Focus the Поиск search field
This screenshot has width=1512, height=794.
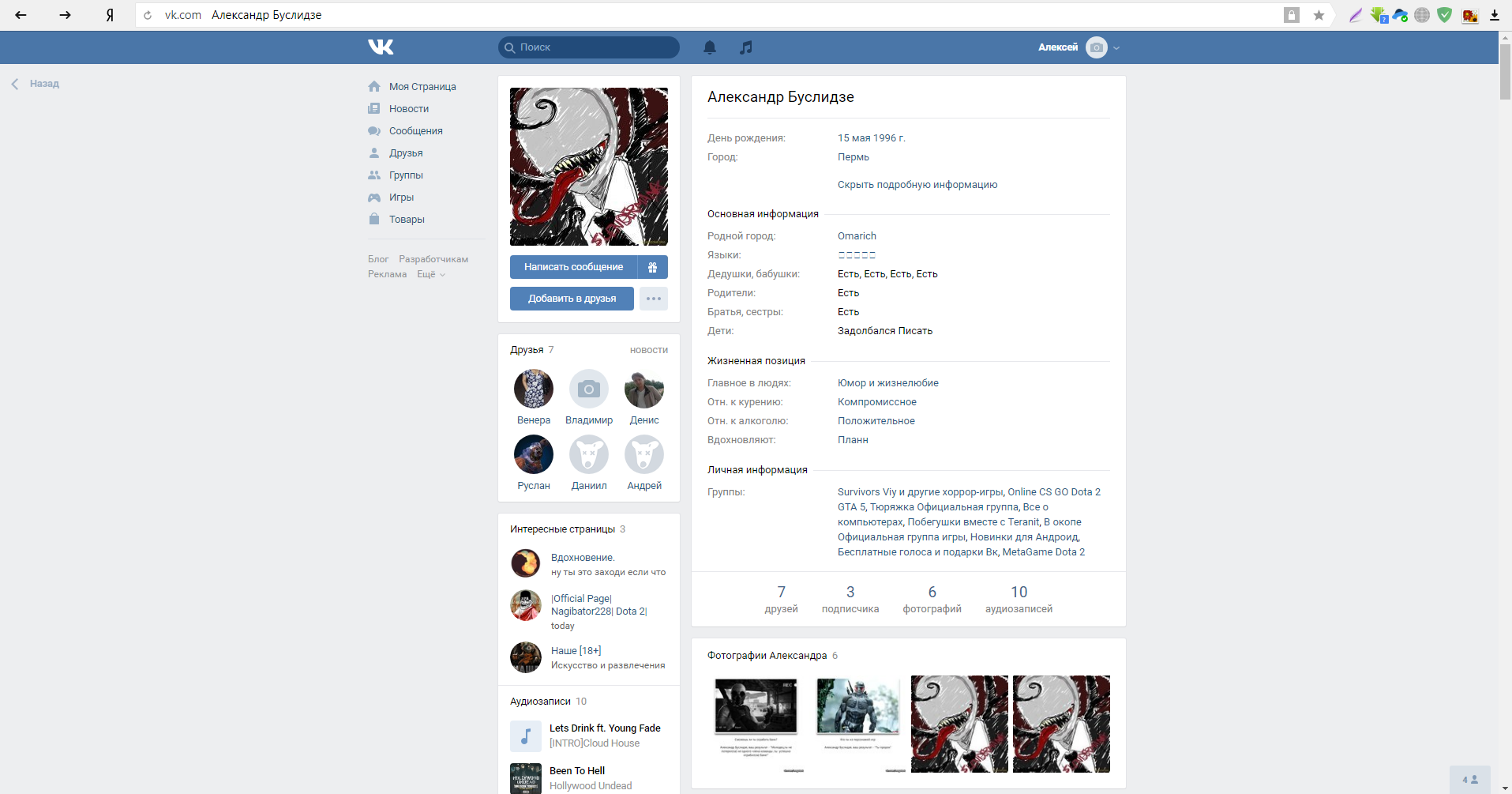(589, 47)
